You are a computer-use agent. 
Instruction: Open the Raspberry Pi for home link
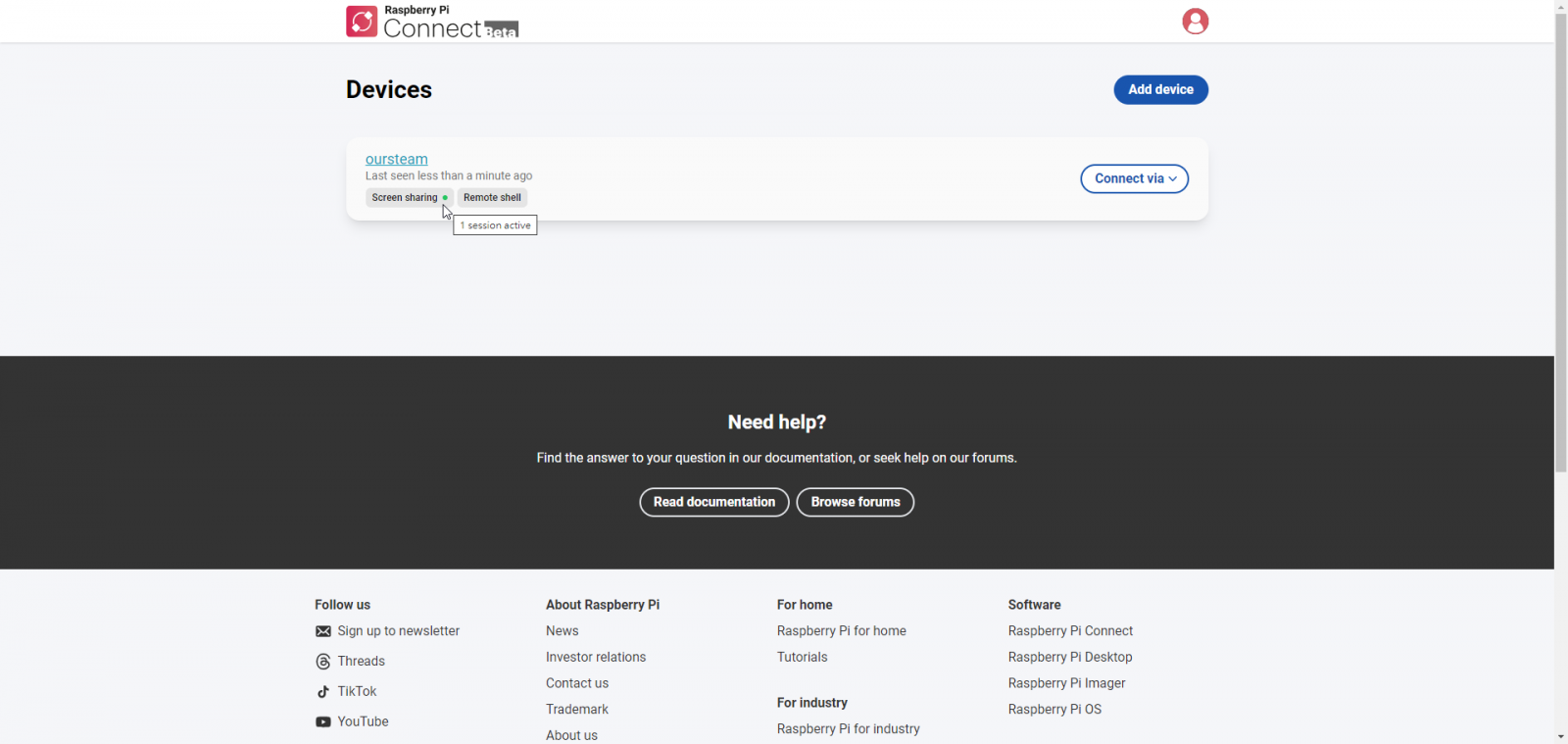coord(842,631)
